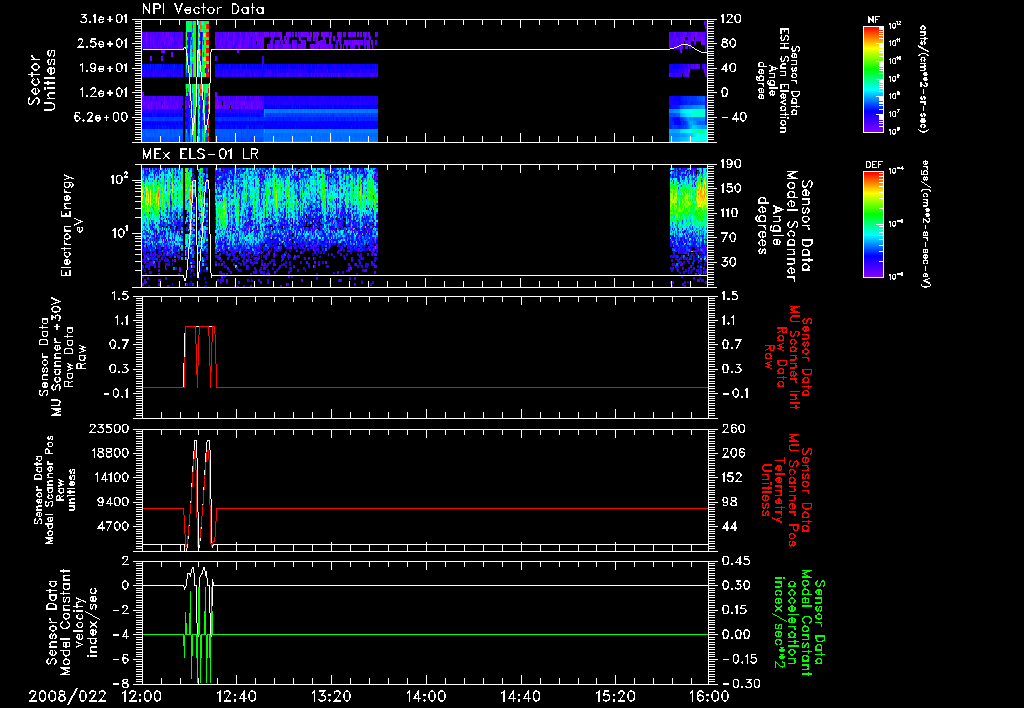1024x708 pixels.
Task: Click the 6.2e+00 sector tick label
Action: tap(103, 117)
